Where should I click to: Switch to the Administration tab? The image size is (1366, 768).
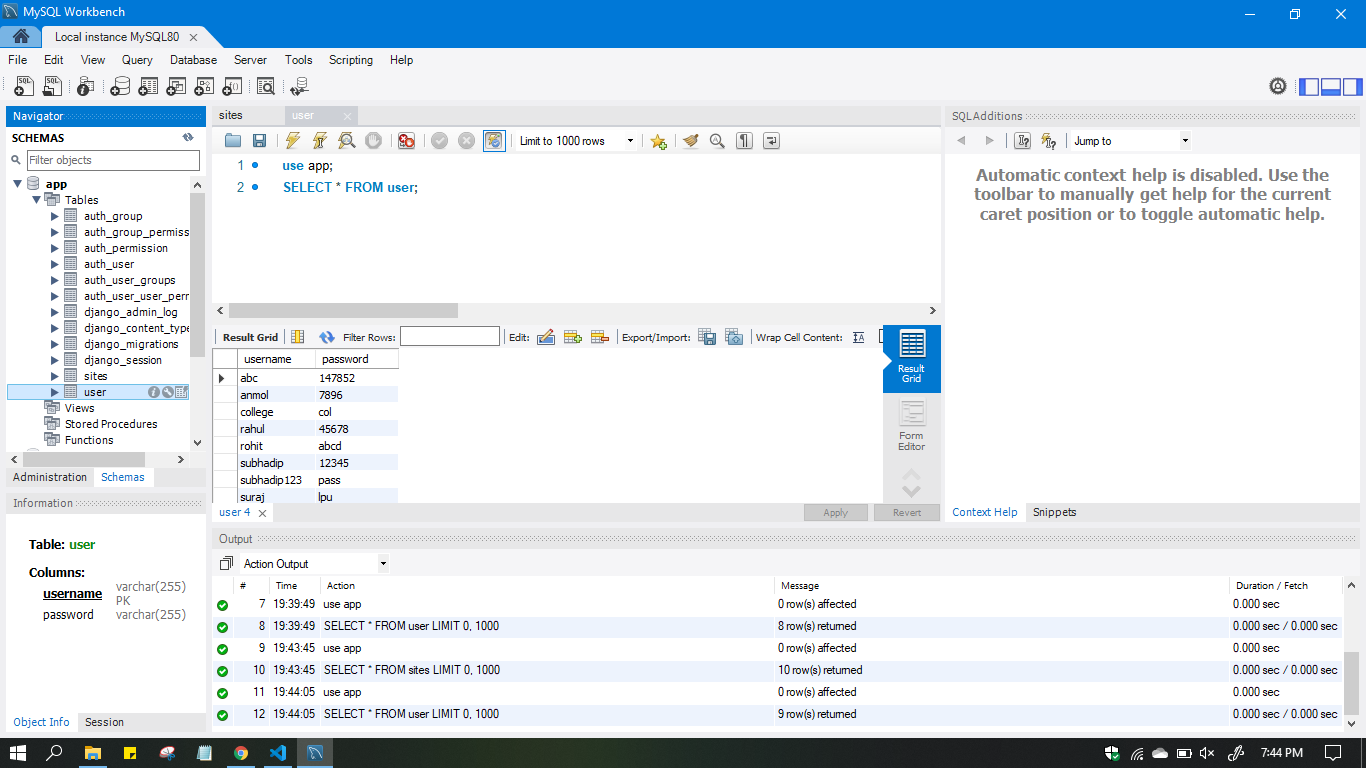coord(50,477)
